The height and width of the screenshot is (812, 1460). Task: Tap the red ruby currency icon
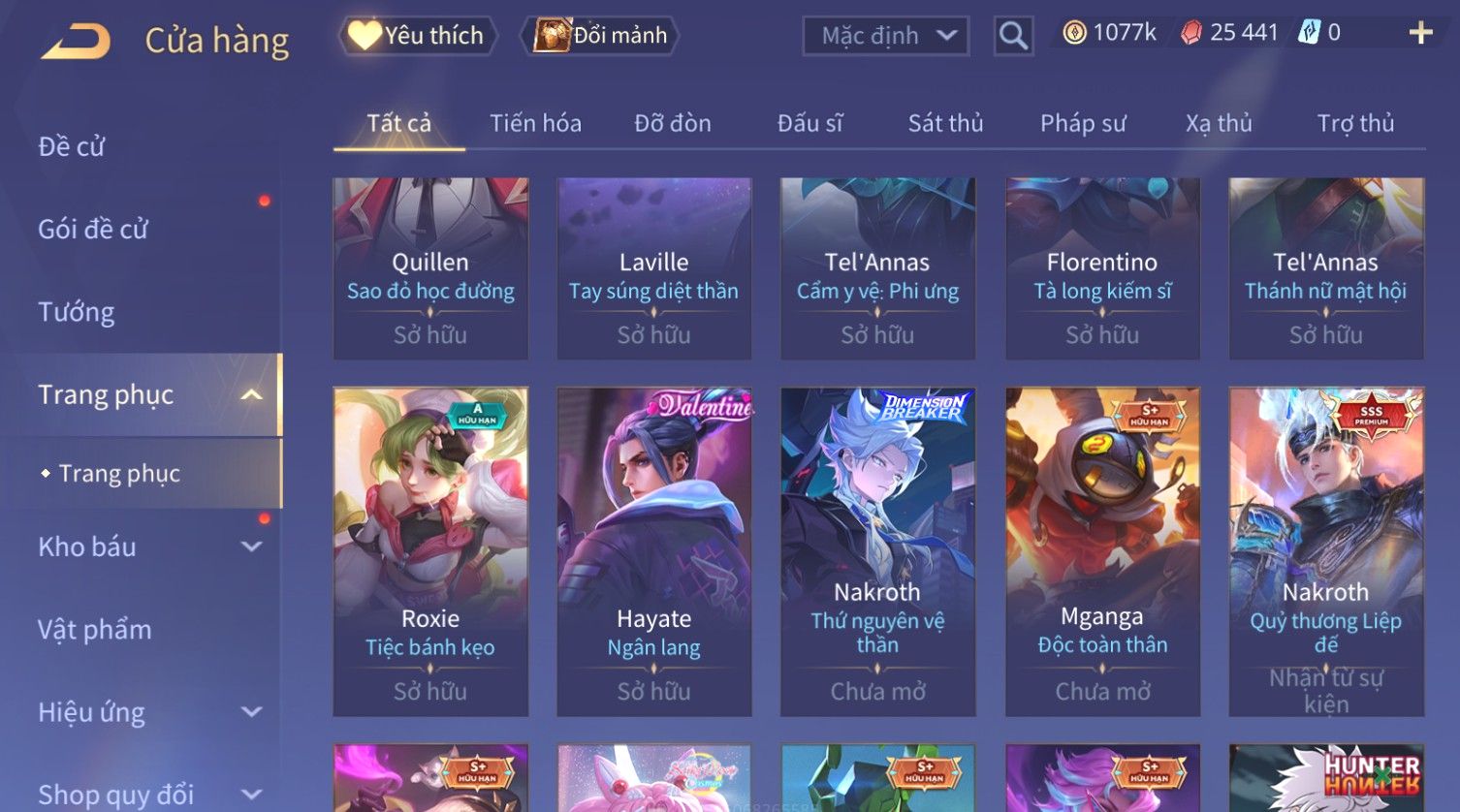point(1191,33)
